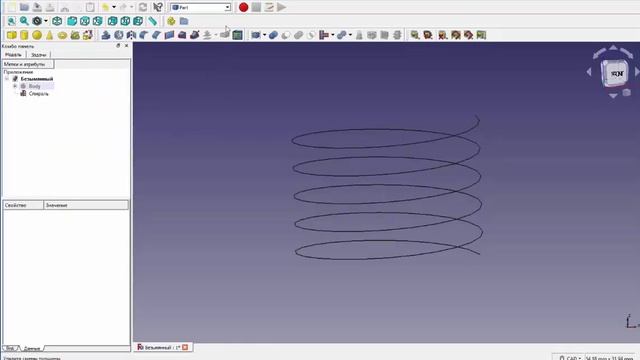This screenshot has width=640, height=360.
Task: Select the Безымянный document tree item
Action: (x=37, y=78)
